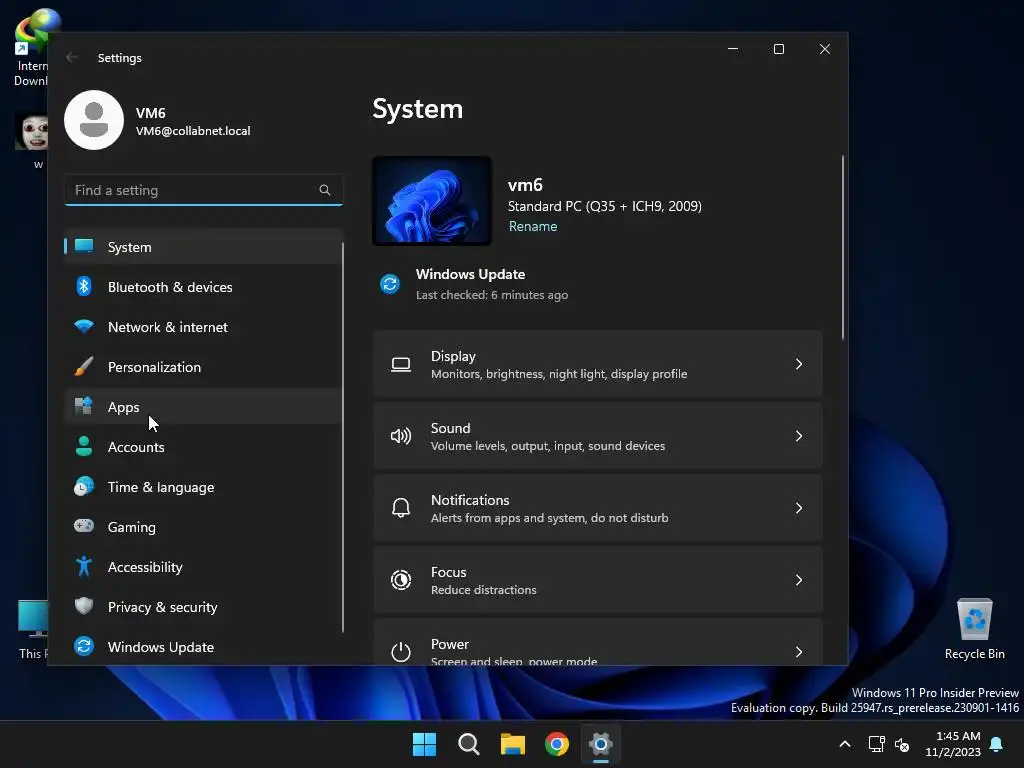Open the Sound settings card title
This screenshot has height=768, width=1024.
pyautogui.click(x=451, y=428)
